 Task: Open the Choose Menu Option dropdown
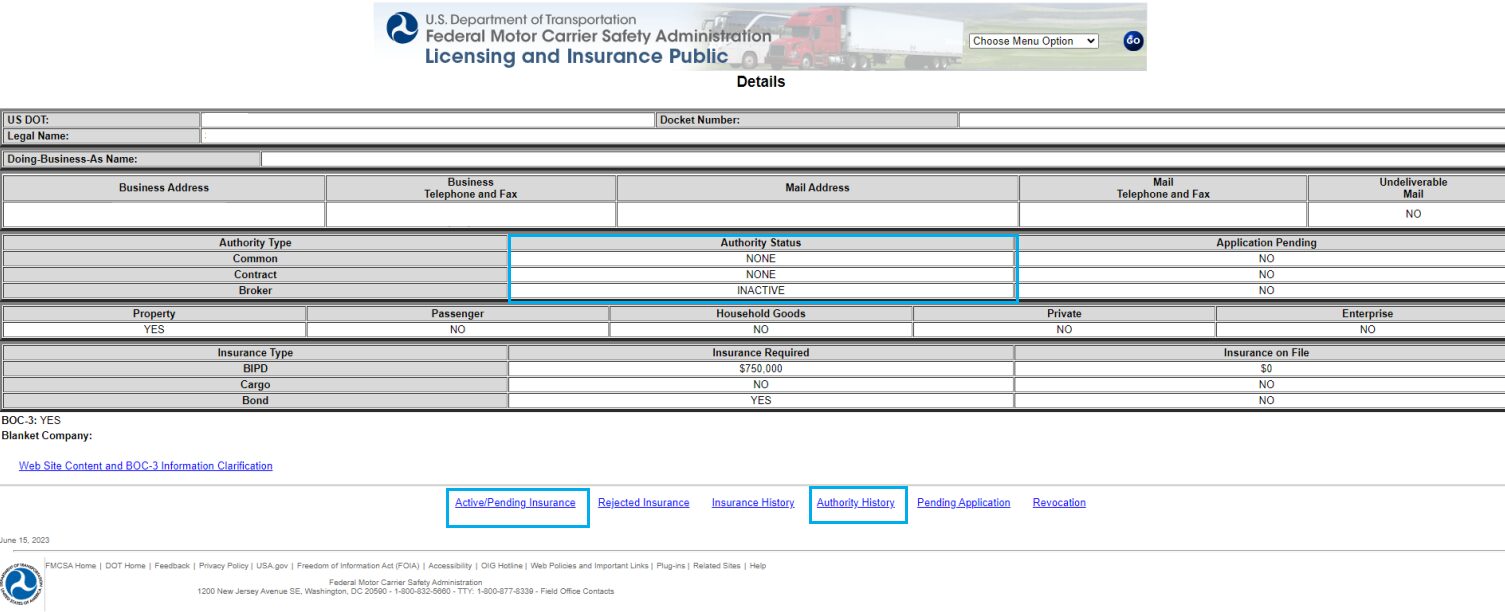pyautogui.click(x=1033, y=41)
